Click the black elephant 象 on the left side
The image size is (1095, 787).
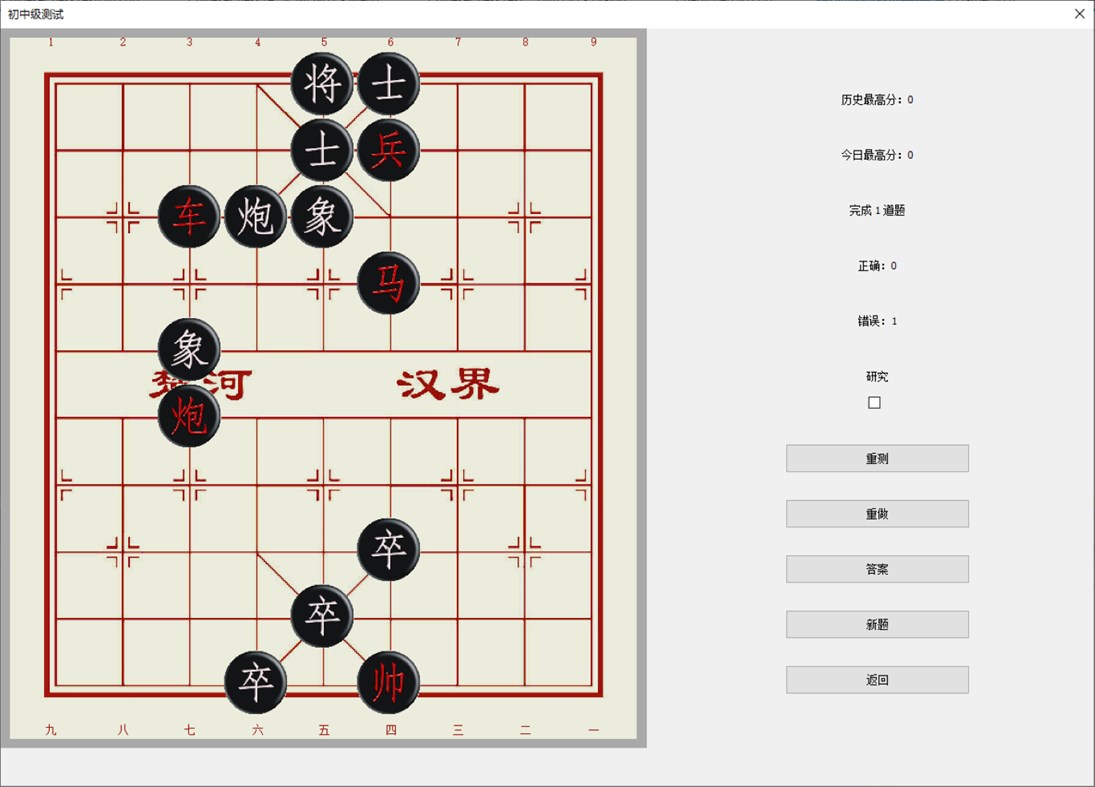189,350
